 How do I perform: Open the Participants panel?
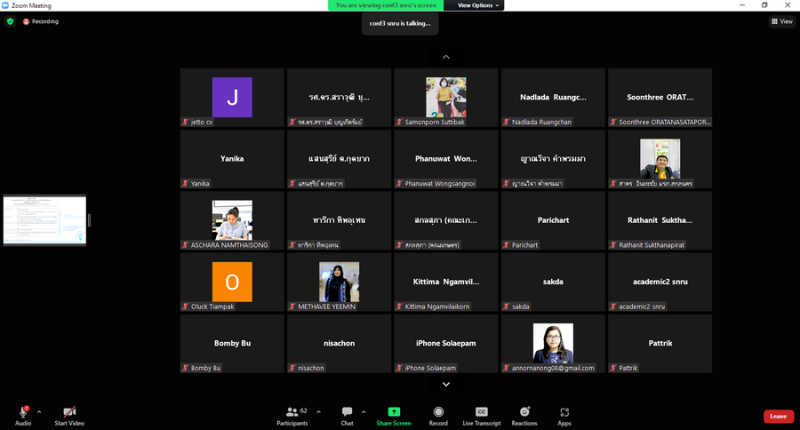(x=291, y=412)
